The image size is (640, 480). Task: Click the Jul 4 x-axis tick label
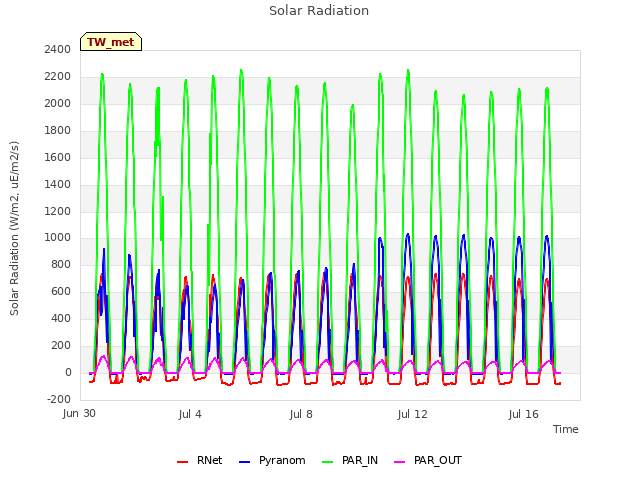click(x=190, y=414)
